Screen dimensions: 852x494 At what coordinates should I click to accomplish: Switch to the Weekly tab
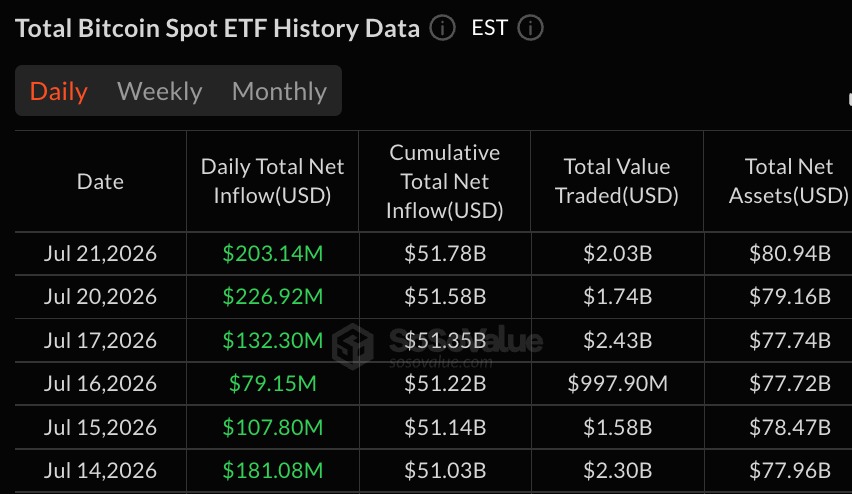click(160, 91)
